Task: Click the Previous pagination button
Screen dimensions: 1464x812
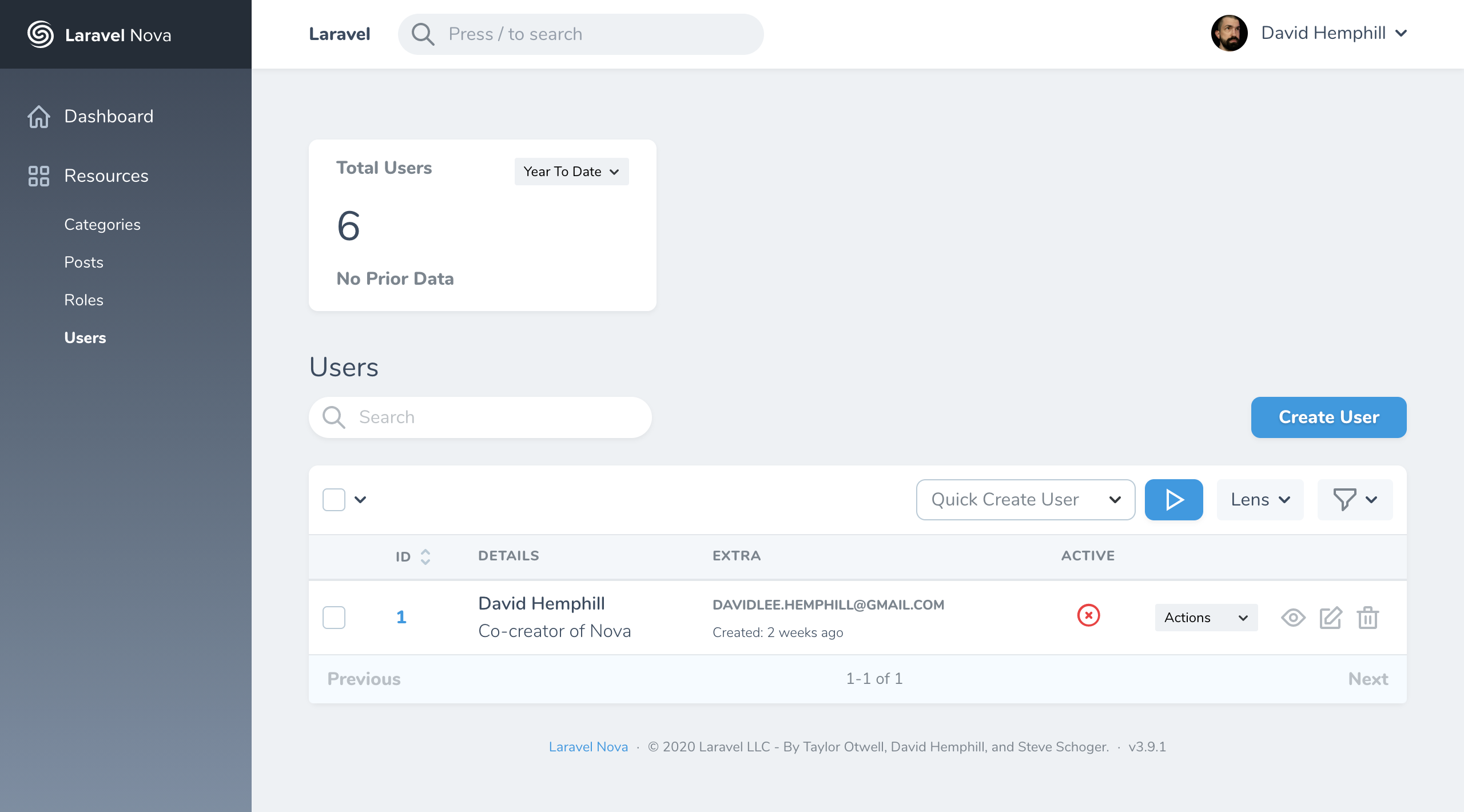Action: 364,679
